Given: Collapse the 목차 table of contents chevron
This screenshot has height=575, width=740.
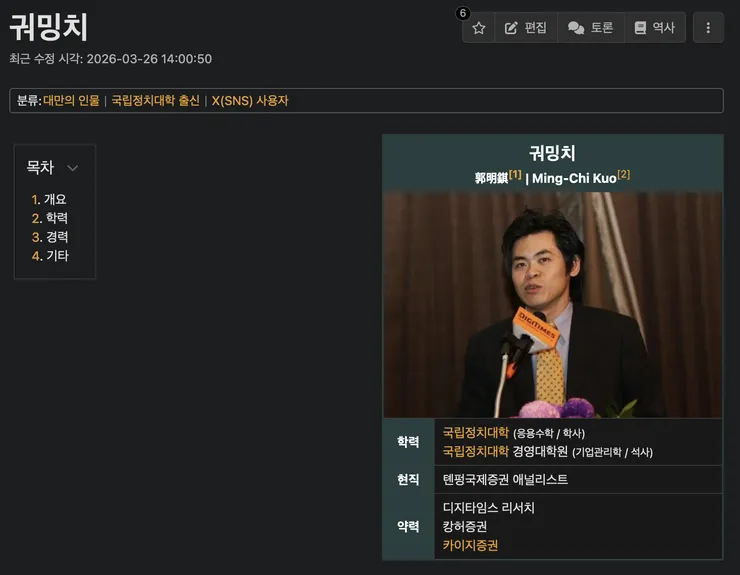Looking at the screenshot, I should pyautogui.click(x=73, y=168).
